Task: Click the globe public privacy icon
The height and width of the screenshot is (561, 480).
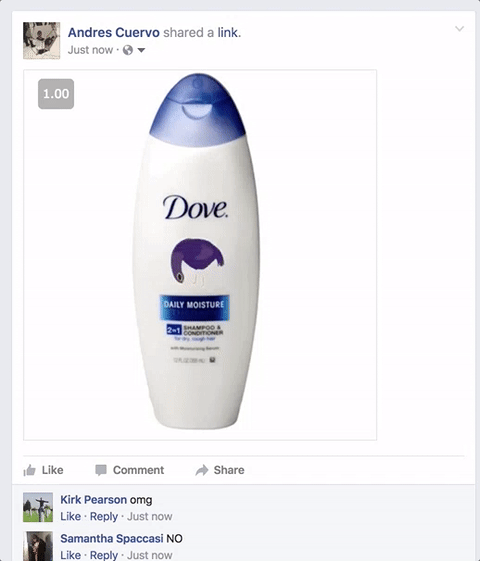Action: tap(128, 50)
